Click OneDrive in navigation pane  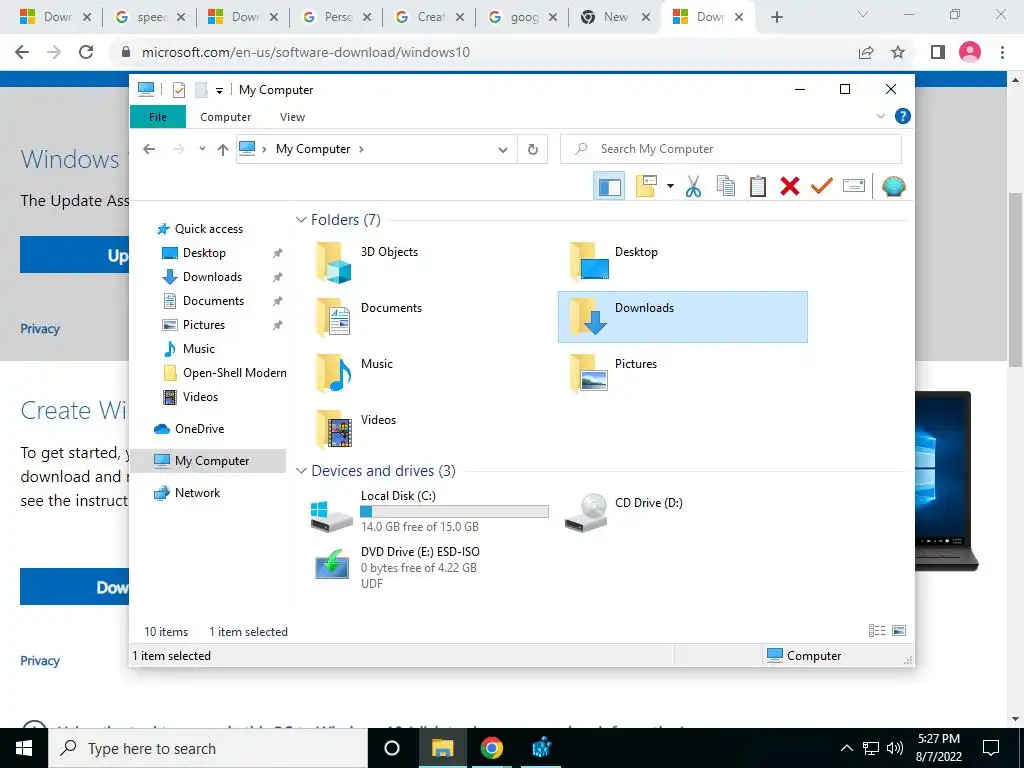point(199,429)
